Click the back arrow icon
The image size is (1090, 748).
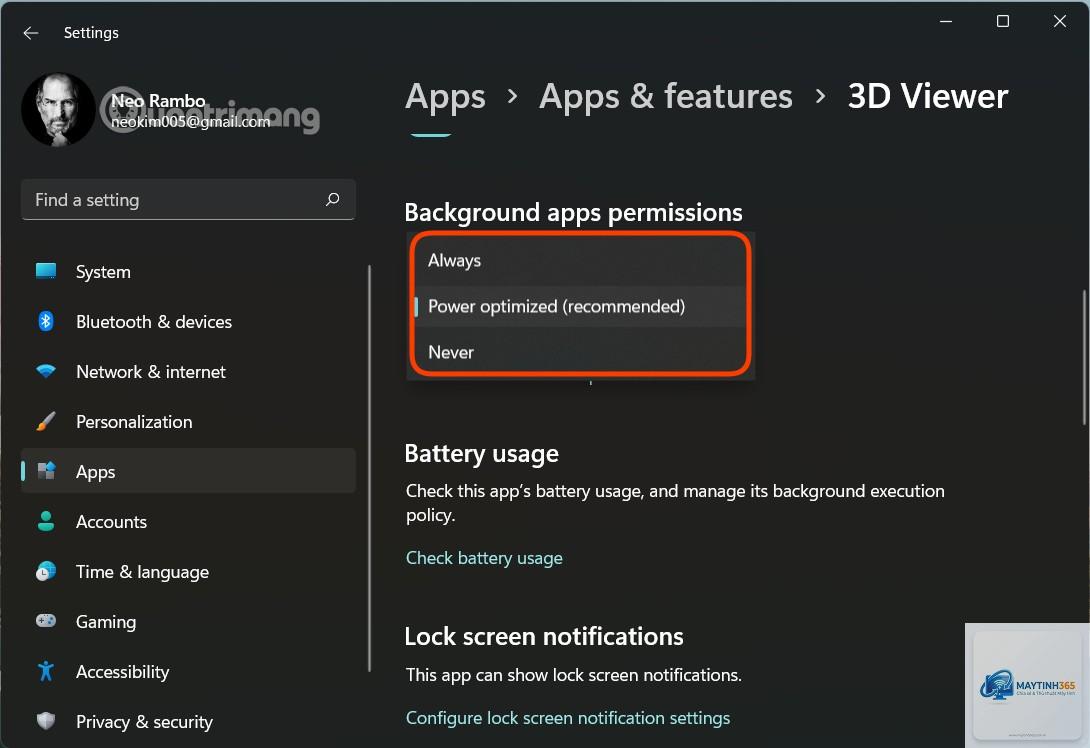click(x=31, y=33)
